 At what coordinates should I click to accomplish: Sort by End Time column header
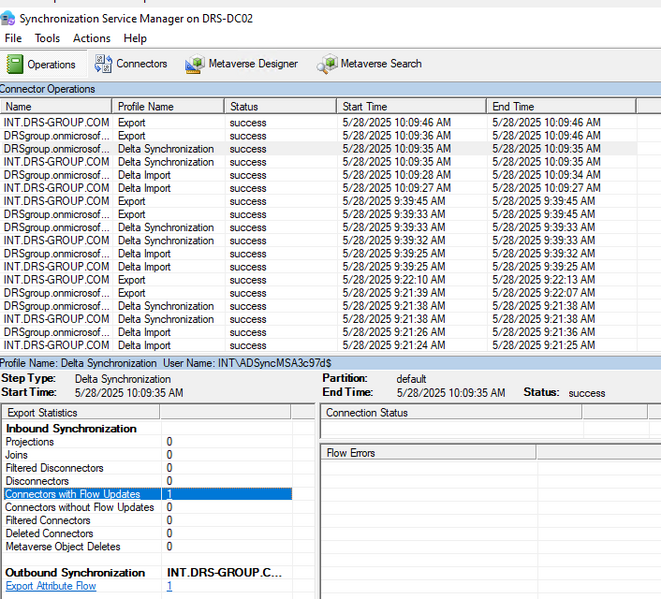[x=572, y=106]
